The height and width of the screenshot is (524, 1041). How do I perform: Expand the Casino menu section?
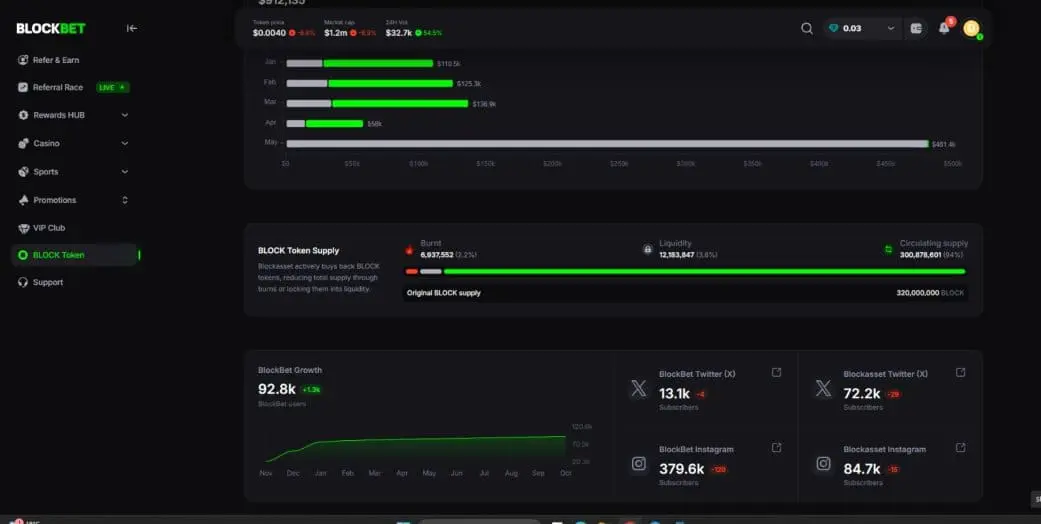tap(125, 143)
